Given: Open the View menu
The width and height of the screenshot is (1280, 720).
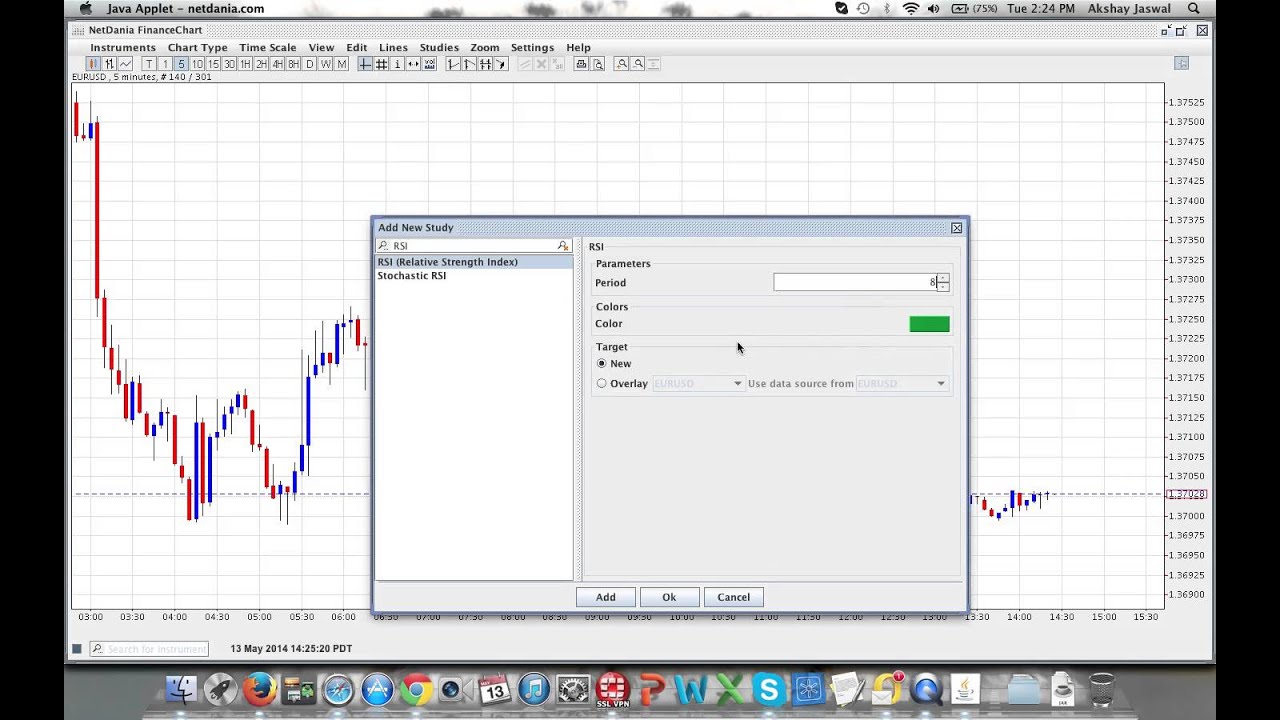Looking at the screenshot, I should coord(321,47).
